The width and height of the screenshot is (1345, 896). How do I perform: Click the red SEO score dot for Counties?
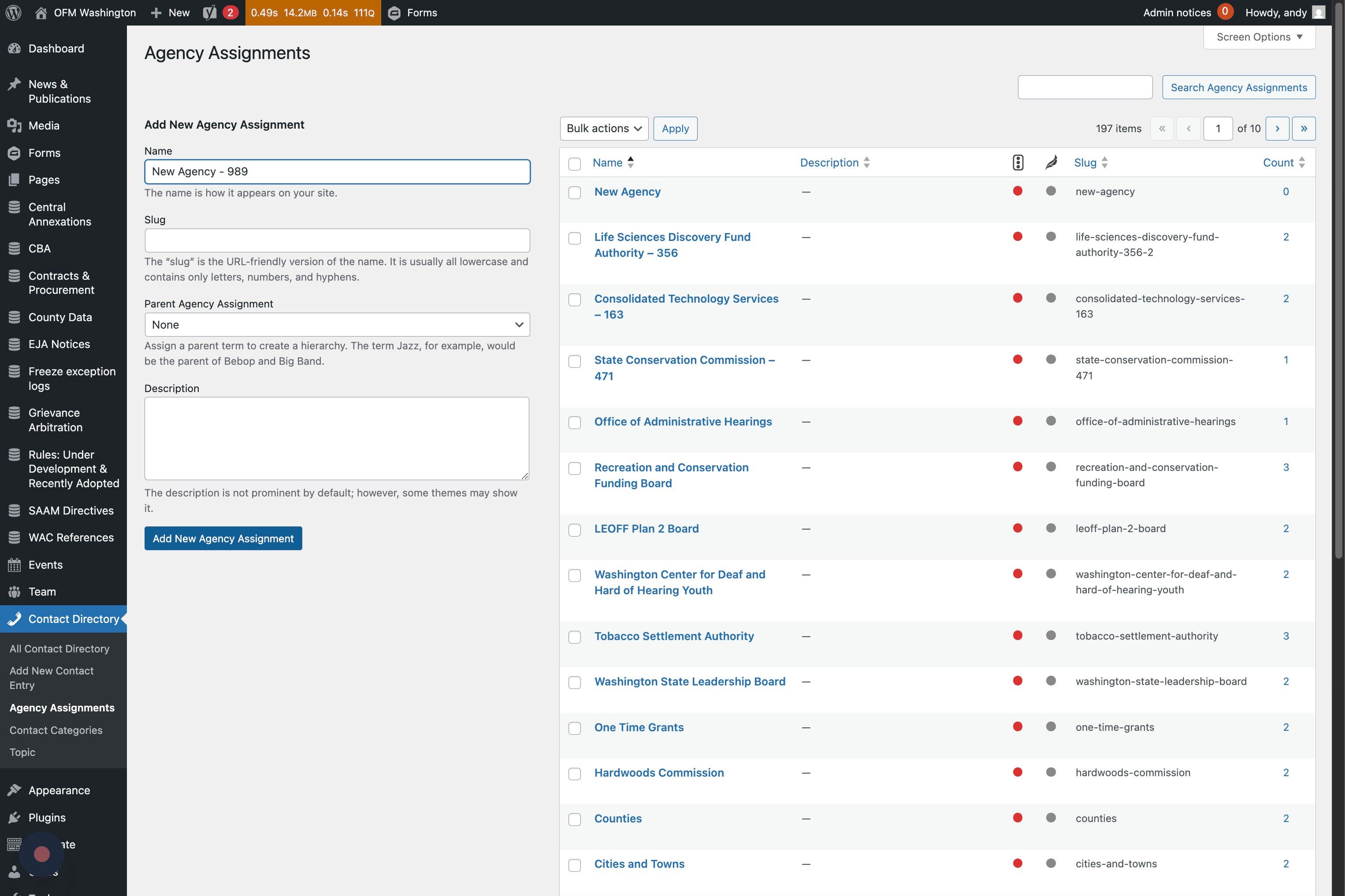[x=1018, y=818]
